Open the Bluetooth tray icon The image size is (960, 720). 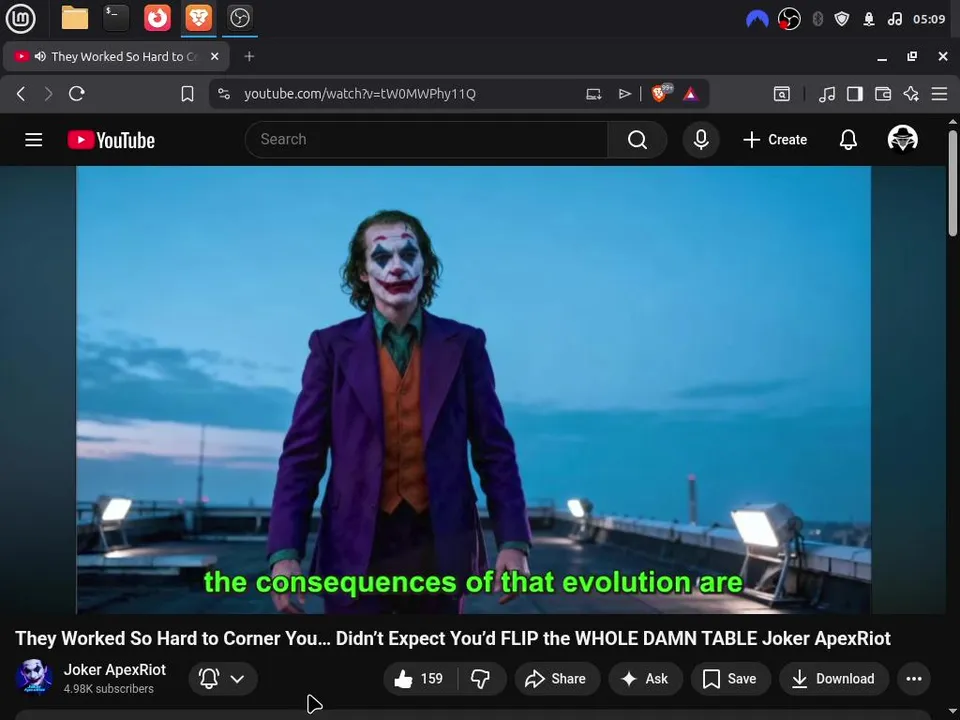coord(817,19)
